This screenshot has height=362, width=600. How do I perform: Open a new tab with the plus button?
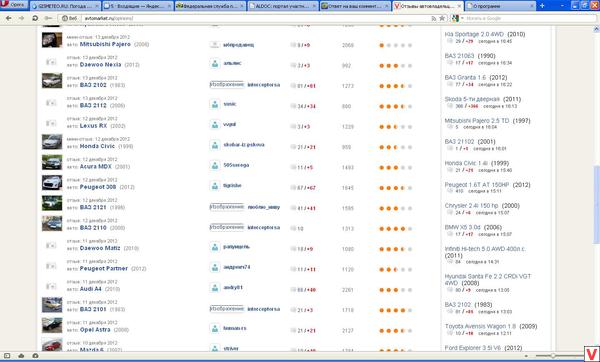coord(542,5)
